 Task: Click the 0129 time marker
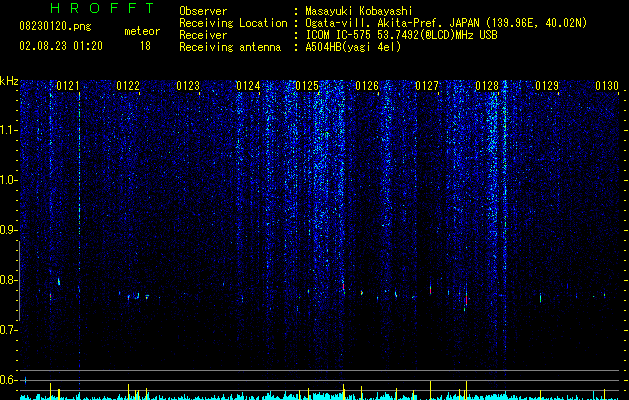(547, 86)
